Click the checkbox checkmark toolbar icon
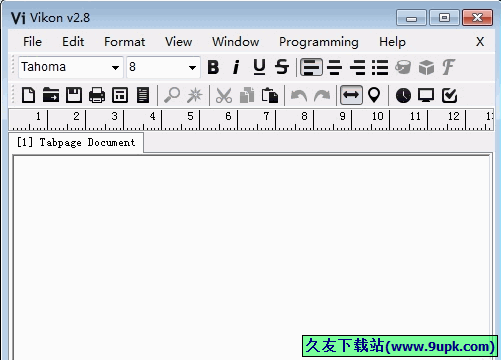 449,95
